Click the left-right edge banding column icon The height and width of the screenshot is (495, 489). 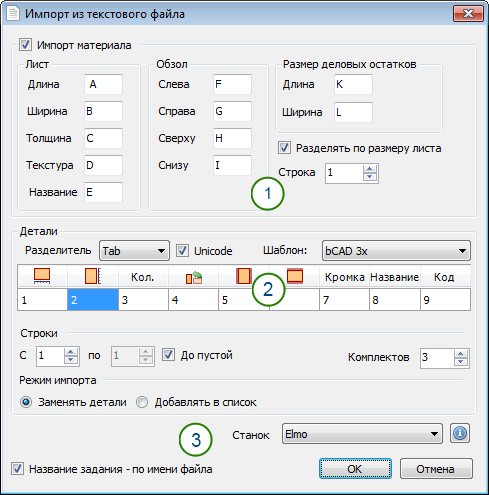(x=244, y=276)
